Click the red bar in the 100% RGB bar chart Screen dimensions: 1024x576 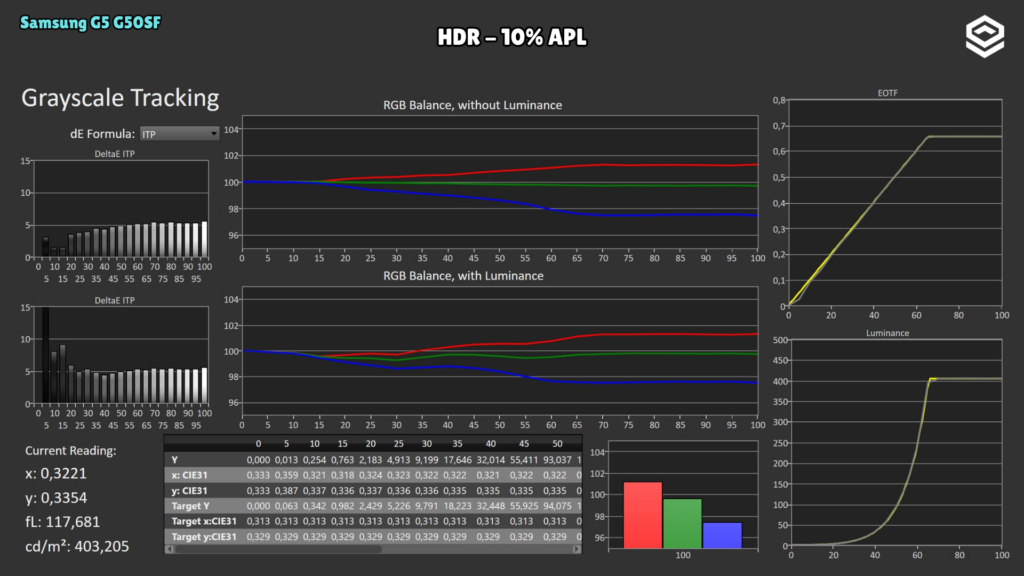[x=643, y=515]
